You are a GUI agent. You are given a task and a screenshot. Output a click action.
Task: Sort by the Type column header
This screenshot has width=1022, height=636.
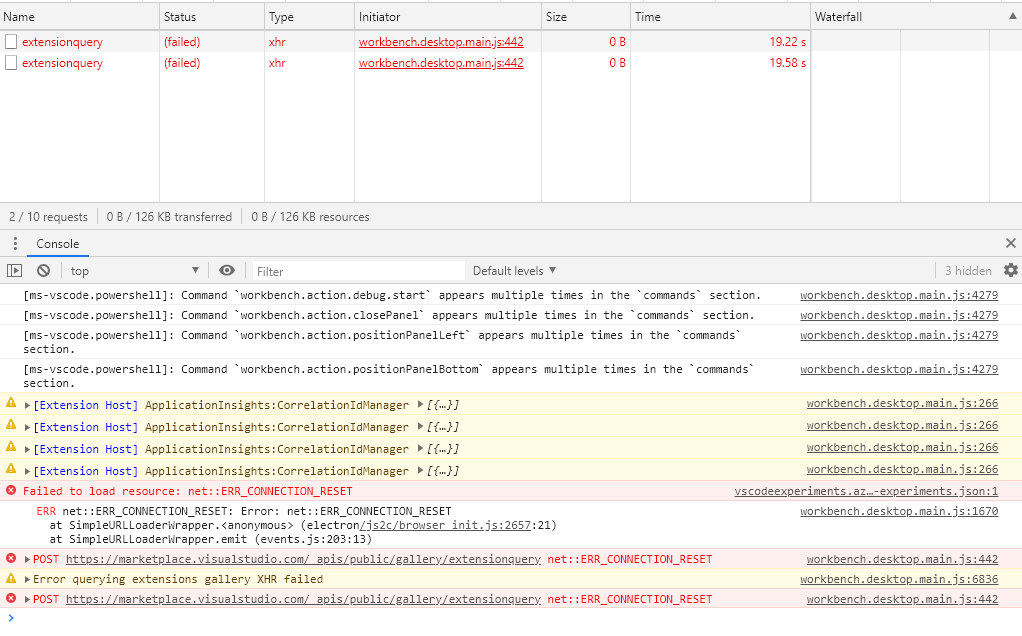(x=310, y=17)
